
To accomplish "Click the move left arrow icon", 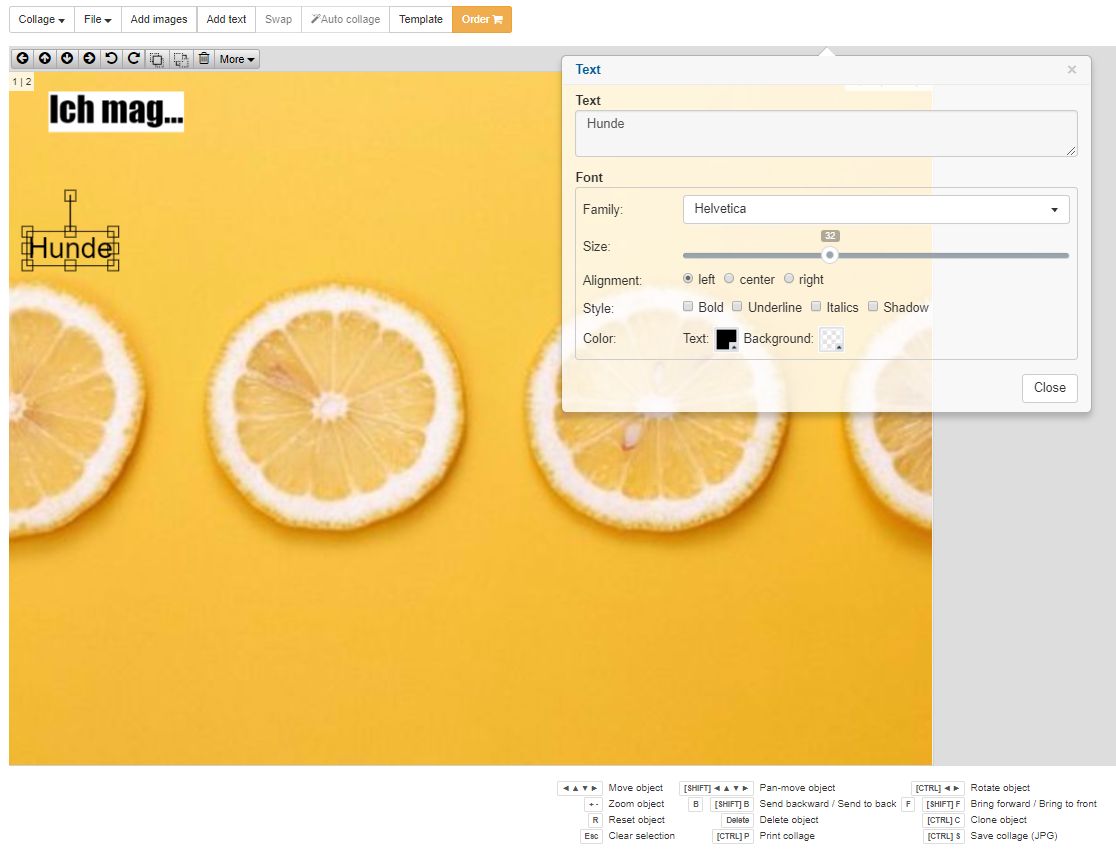I will click(22, 59).
